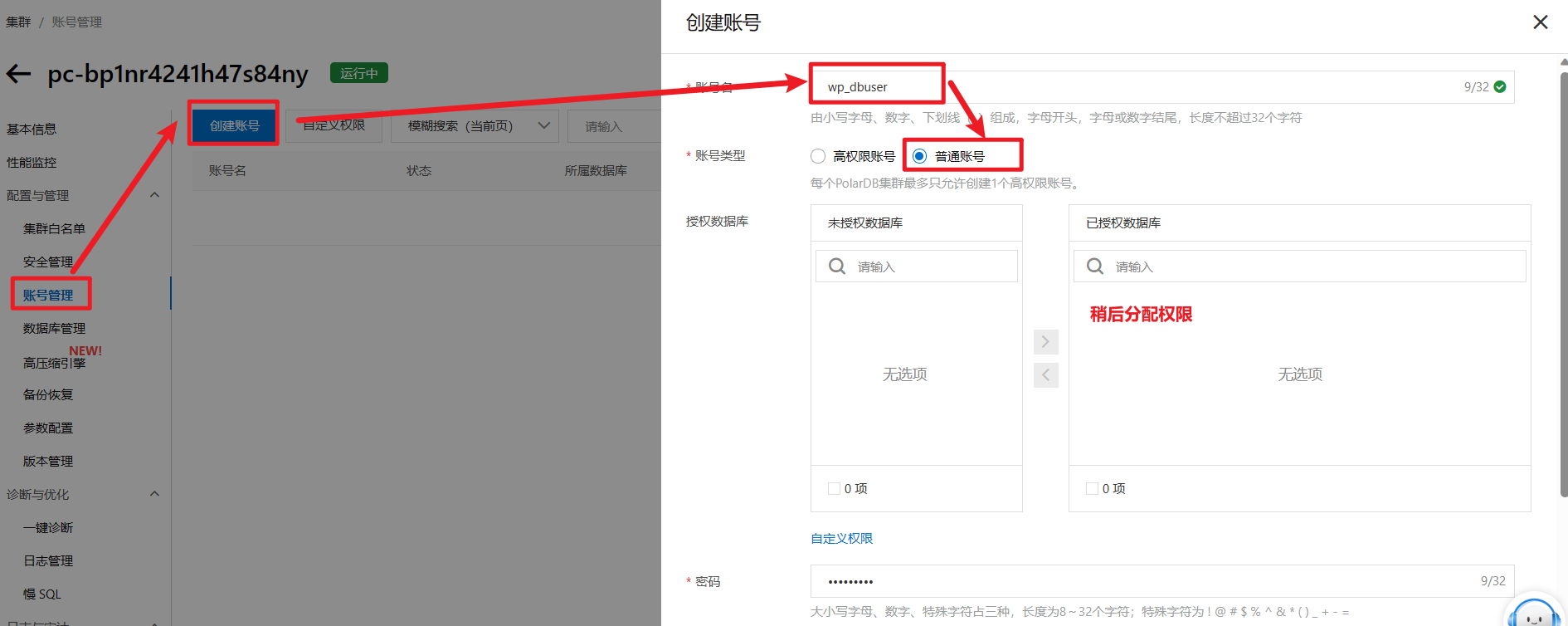Screen dimensions: 1568x626
Task: Open 数据库管理 menu item
Action: pyautogui.click(x=54, y=328)
